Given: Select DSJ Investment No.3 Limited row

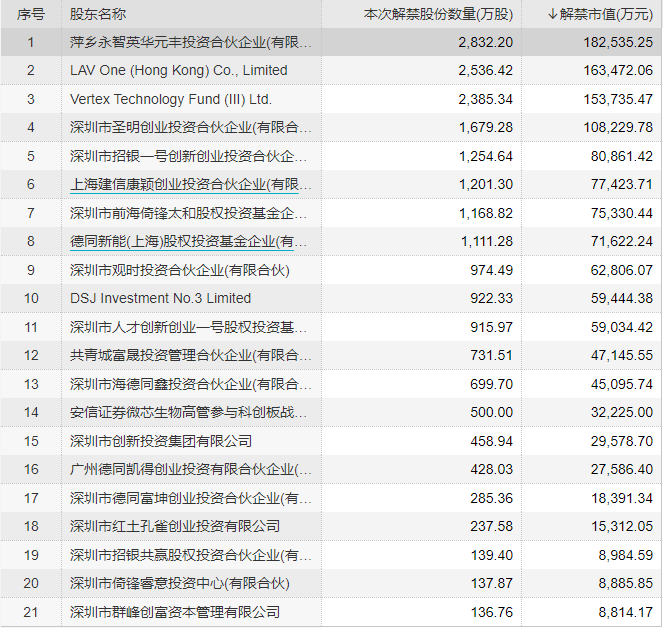Looking at the screenshot, I should 160,298.
